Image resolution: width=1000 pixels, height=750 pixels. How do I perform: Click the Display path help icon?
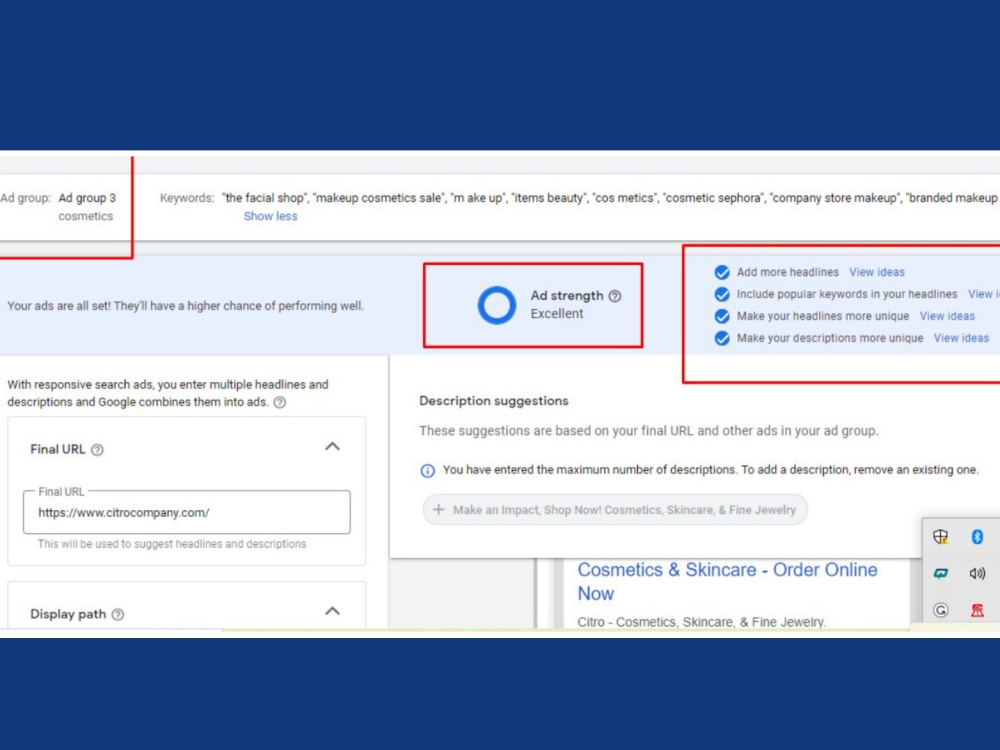[x=118, y=614]
